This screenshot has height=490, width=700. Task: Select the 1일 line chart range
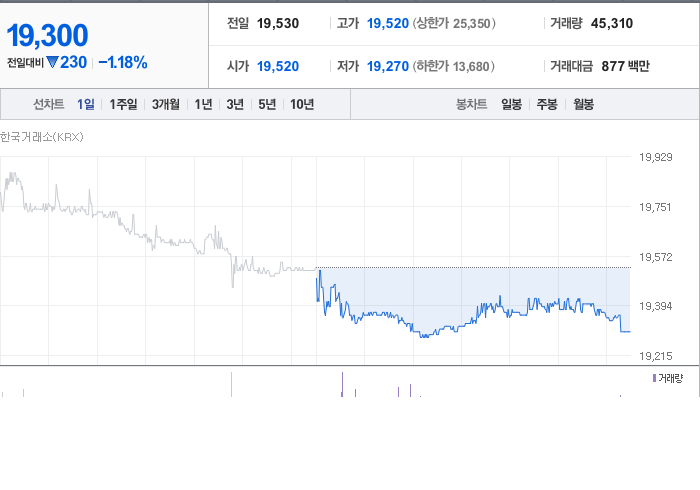coord(86,104)
